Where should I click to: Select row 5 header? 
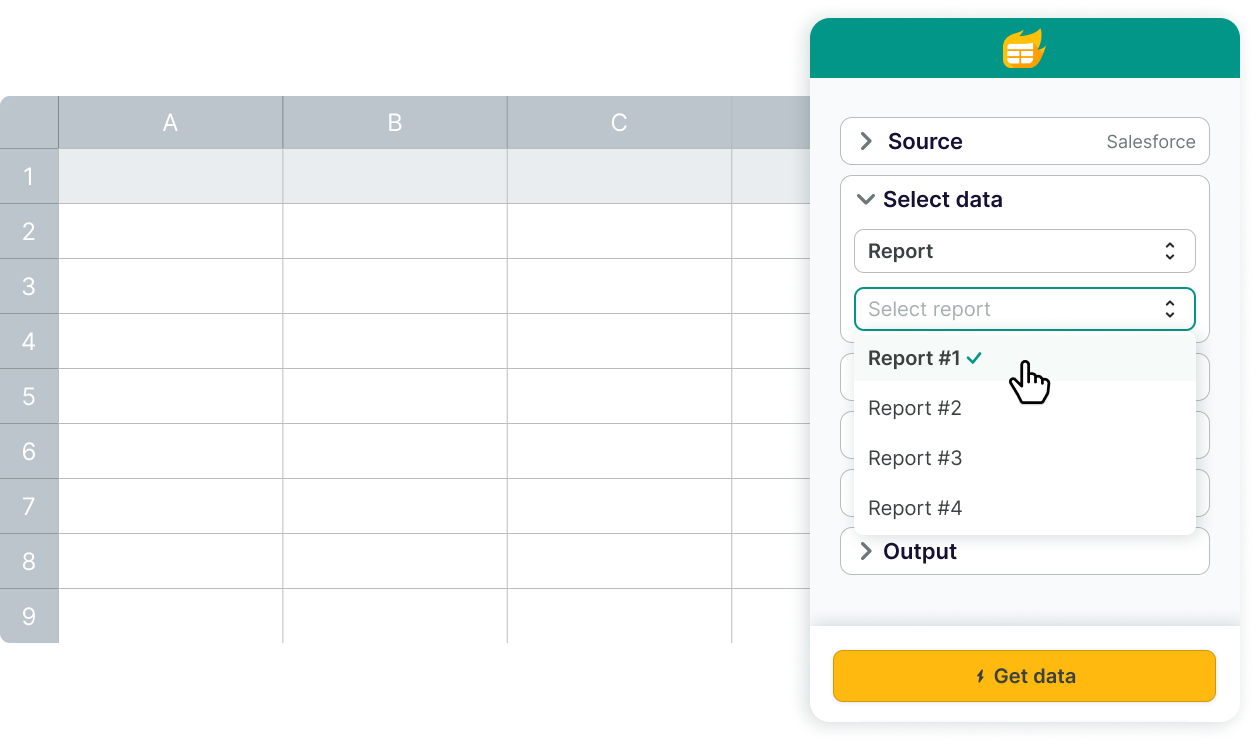pyautogui.click(x=29, y=396)
